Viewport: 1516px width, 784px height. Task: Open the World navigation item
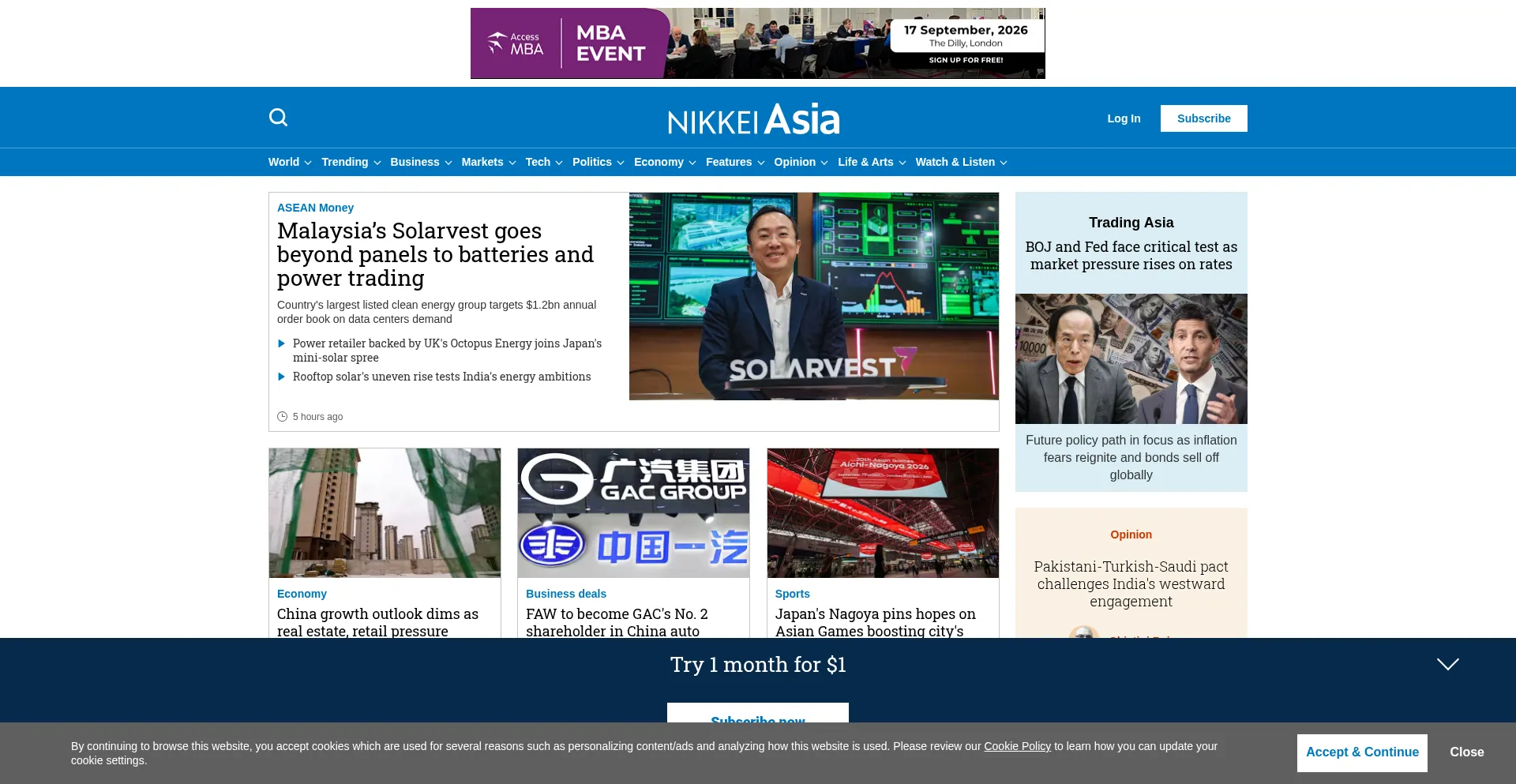pyautogui.click(x=283, y=162)
